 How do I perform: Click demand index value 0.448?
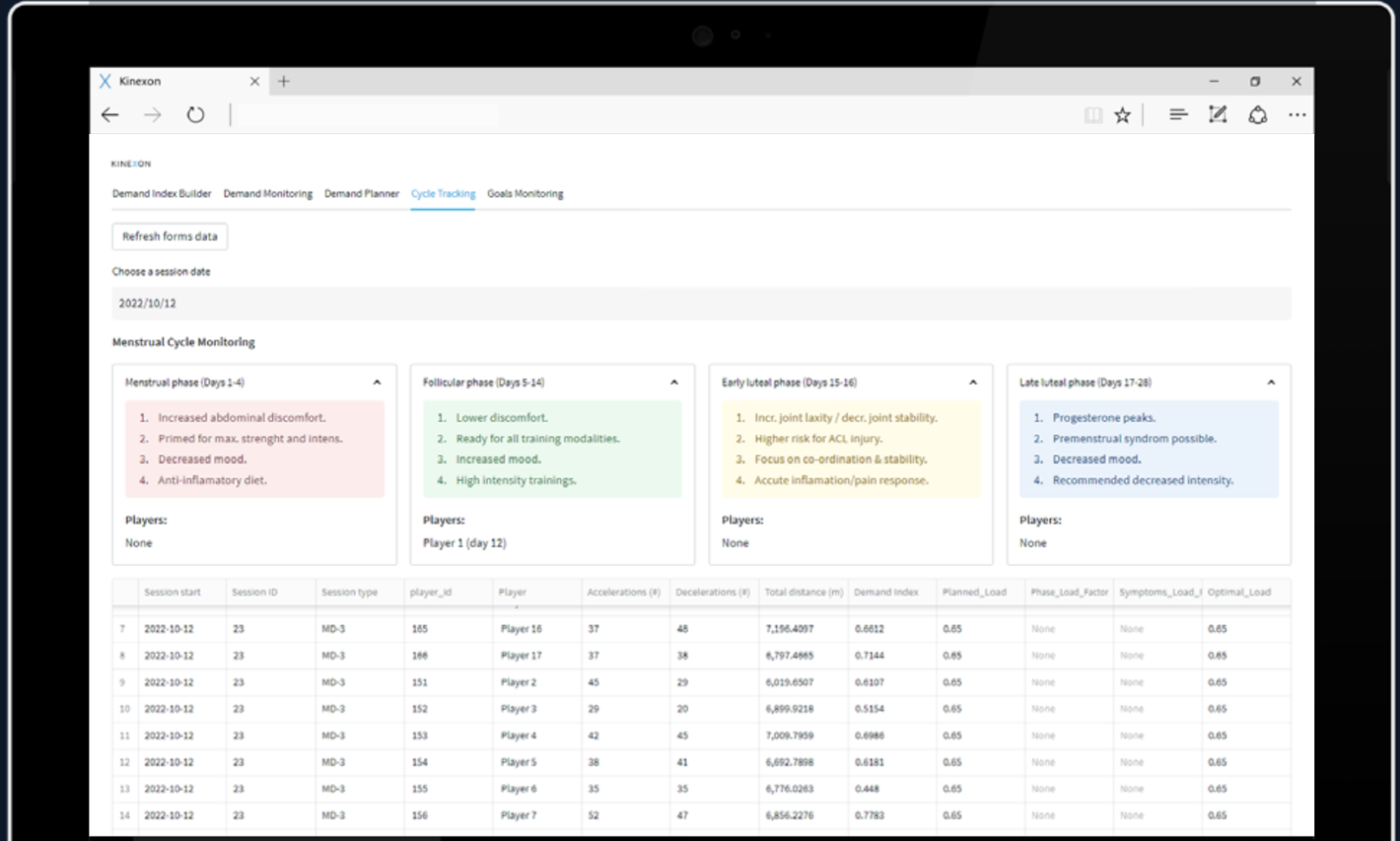(867, 789)
